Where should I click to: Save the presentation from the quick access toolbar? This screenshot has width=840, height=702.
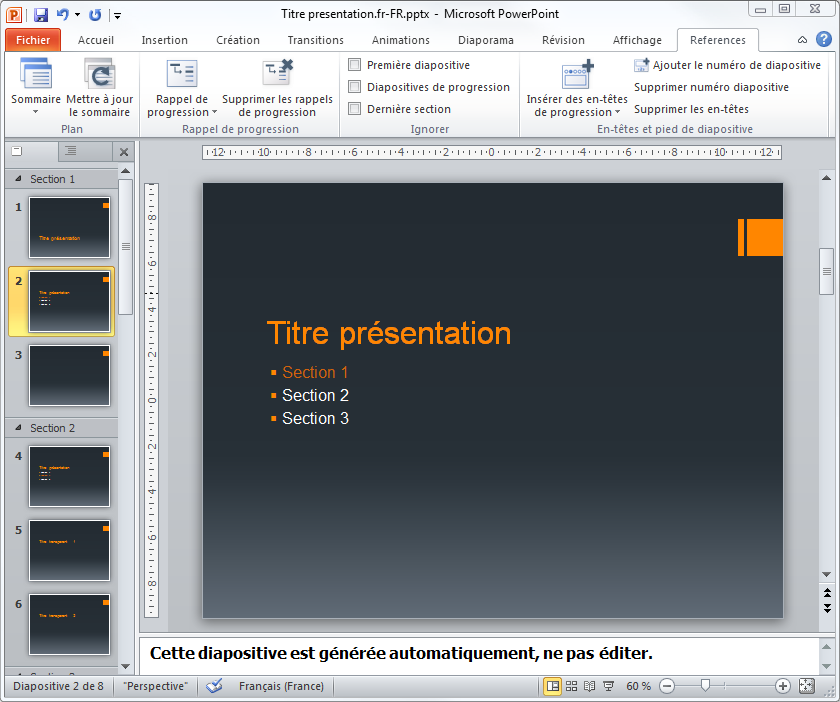(41, 14)
